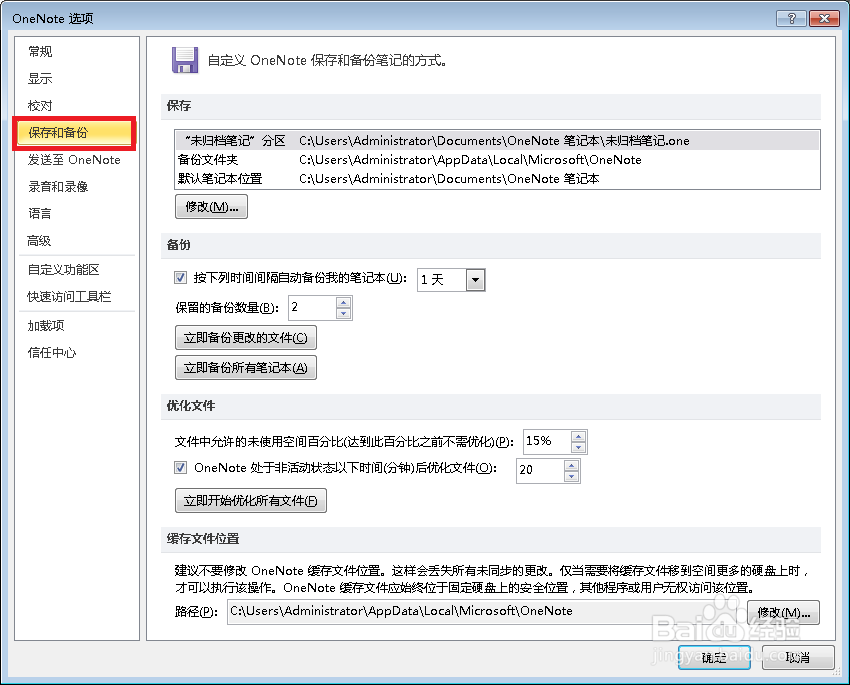This screenshot has height=685, width=850.
Task: Select the 备份文件夹 path row
Action: click(x=497, y=160)
